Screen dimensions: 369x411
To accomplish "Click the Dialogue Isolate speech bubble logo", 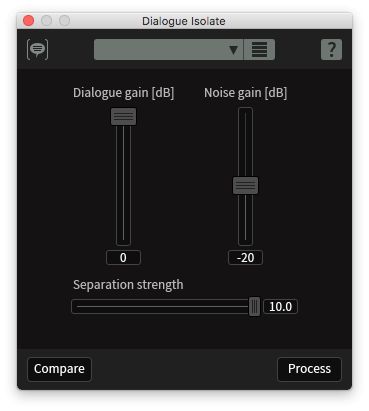I will point(37,50).
